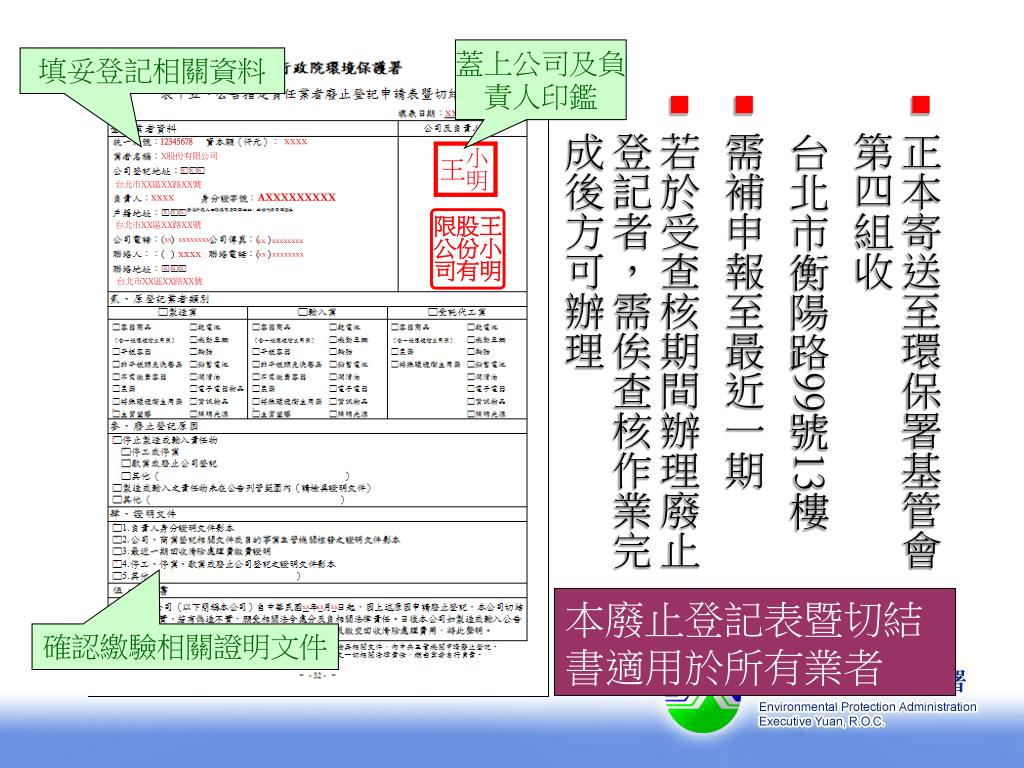Check the 歇業或廢止公司登記 option
This screenshot has width=1024, height=768.
tap(126, 464)
